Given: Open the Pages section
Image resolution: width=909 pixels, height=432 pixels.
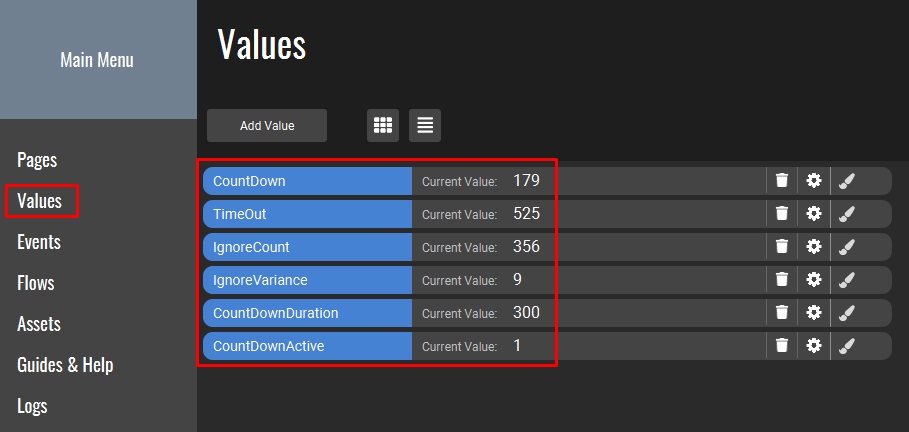Looking at the screenshot, I should (37, 160).
